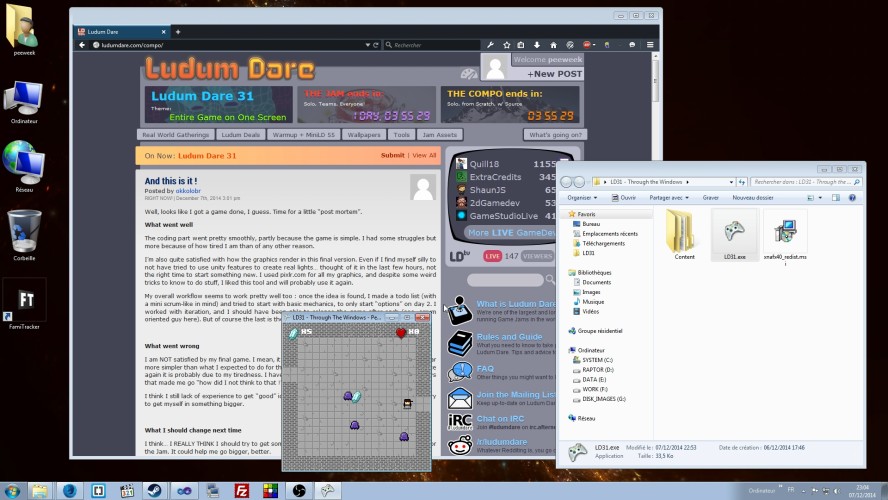This screenshot has width=888, height=500.
Task: Click the bookmark star icon in Firefox toolbar
Action: [x=506, y=45]
